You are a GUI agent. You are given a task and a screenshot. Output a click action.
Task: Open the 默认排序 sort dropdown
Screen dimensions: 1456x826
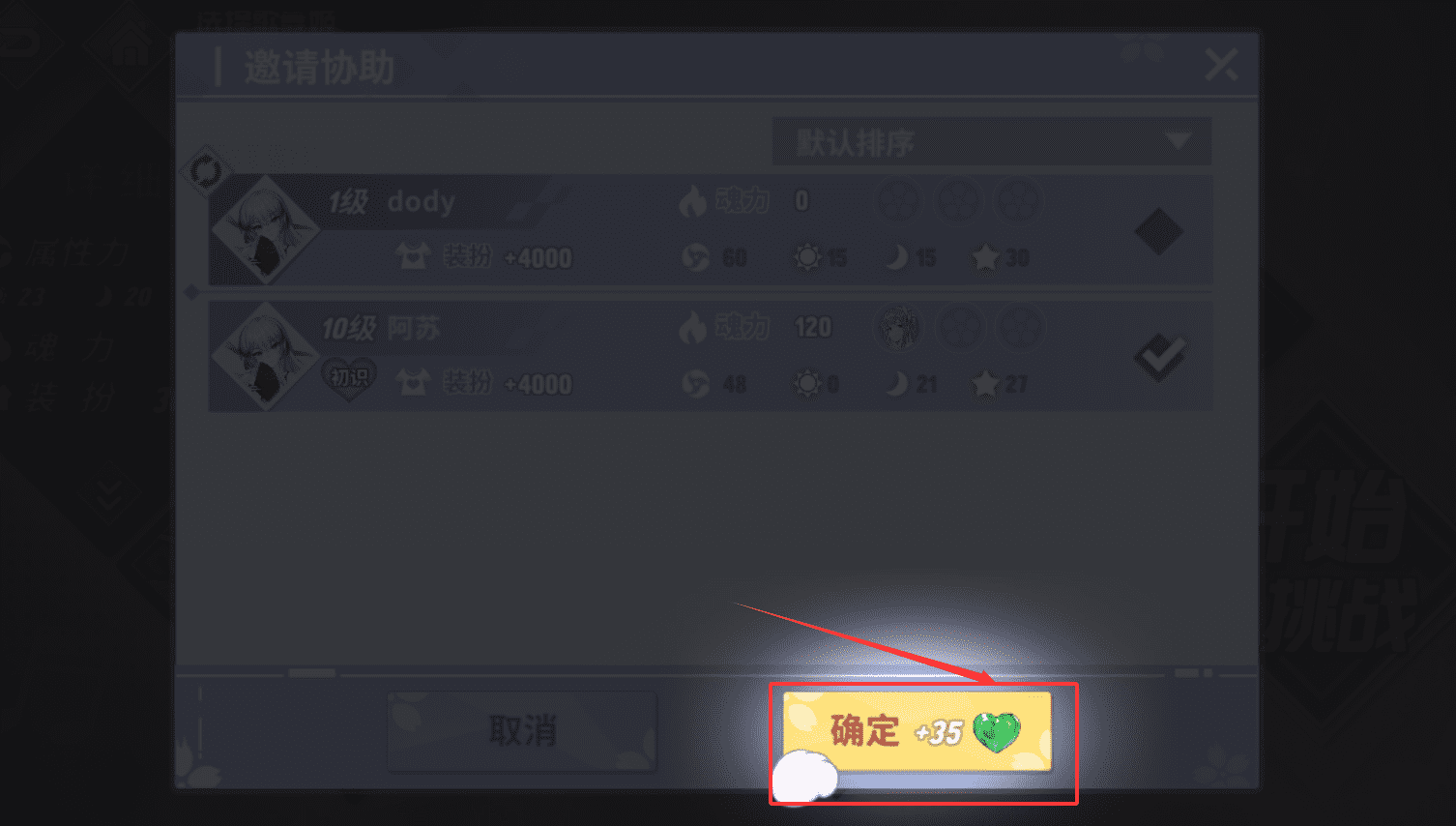click(x=991, y=142)
